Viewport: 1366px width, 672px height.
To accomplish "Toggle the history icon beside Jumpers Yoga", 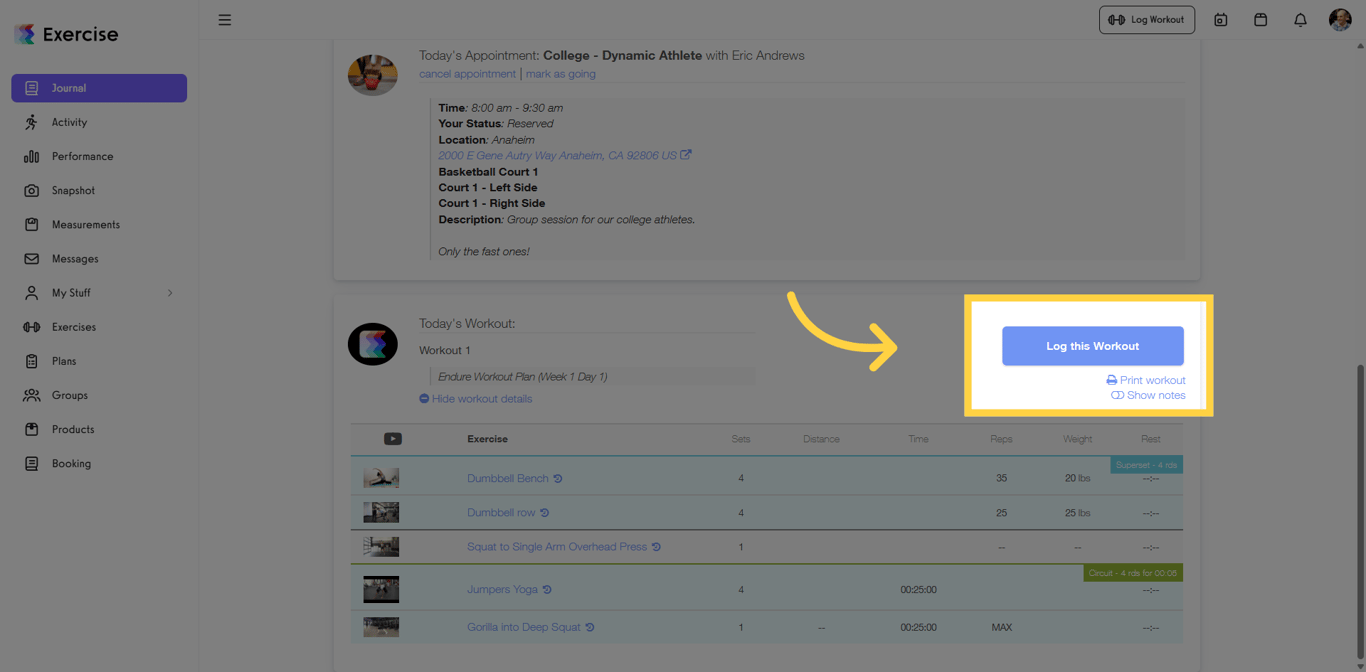I will [546, 590].
